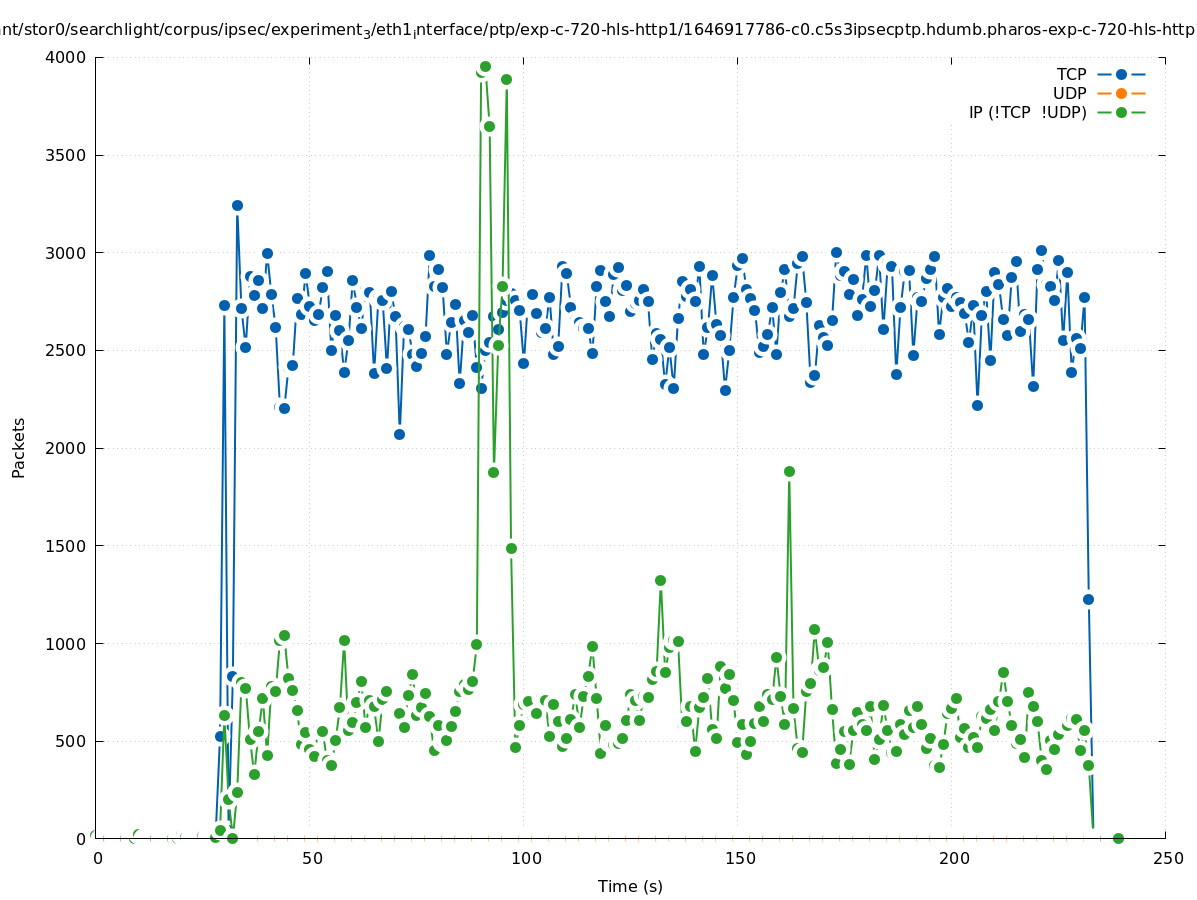
Task: Click the 250 x-axis tick label
Action: point(1166,858)
